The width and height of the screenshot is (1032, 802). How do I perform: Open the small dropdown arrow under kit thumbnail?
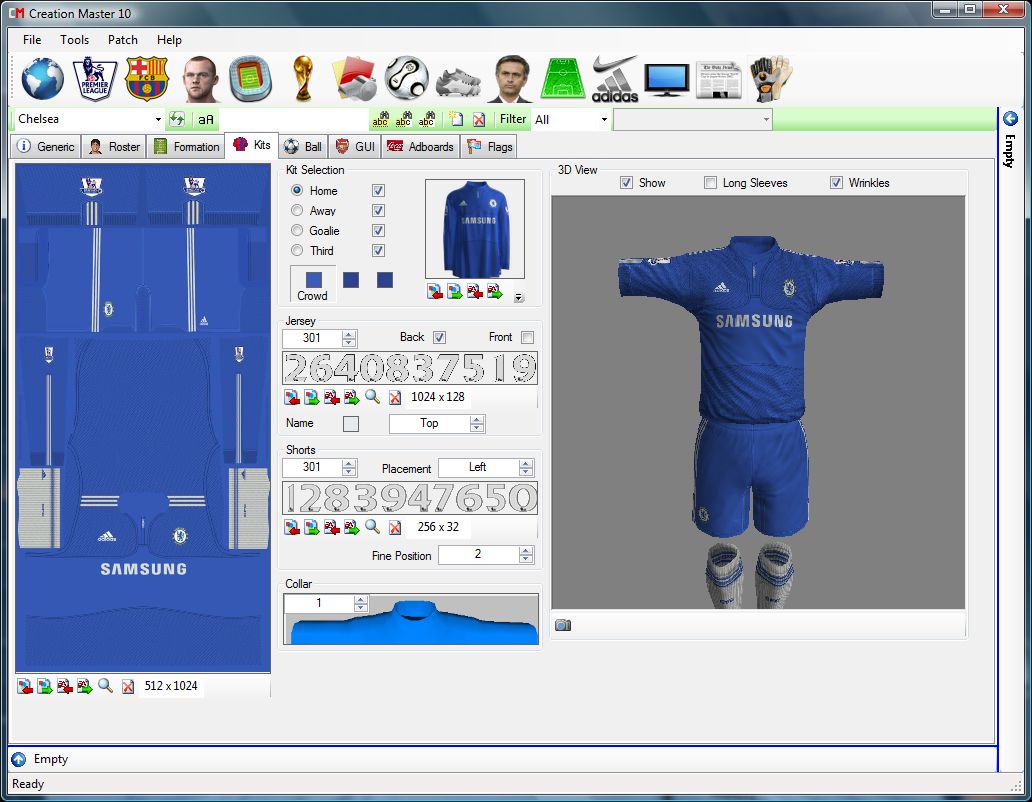519,297
